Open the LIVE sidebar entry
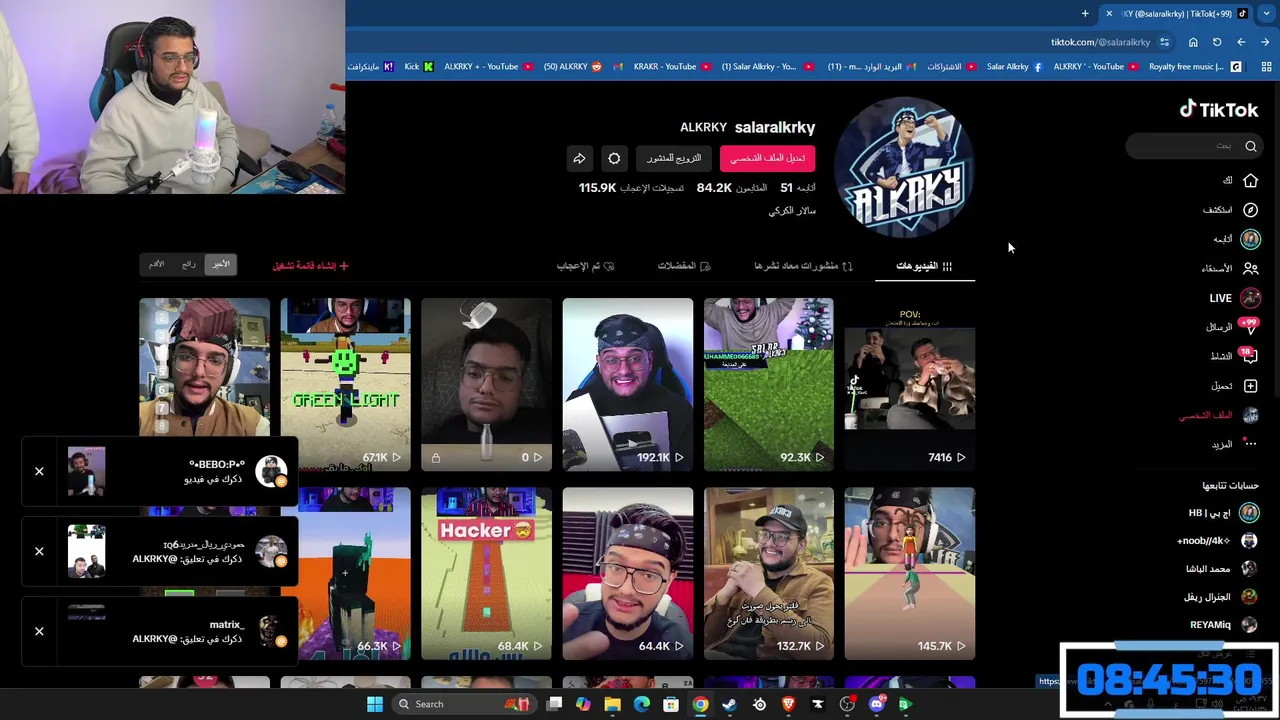This screenshot has height=720, width=1280. 1235,298
